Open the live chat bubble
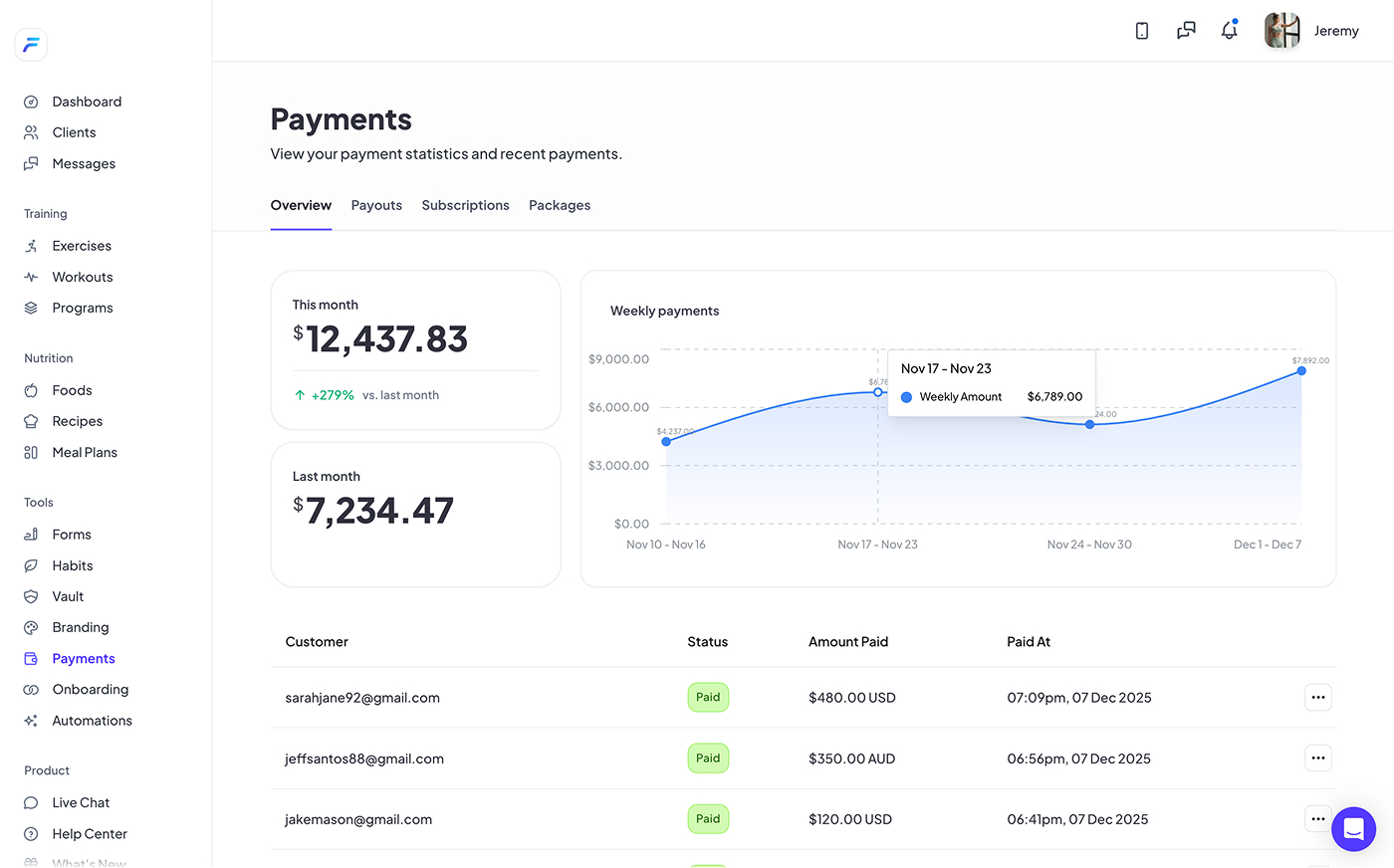Screen dimensions: 1394x868 (1353, 829)
